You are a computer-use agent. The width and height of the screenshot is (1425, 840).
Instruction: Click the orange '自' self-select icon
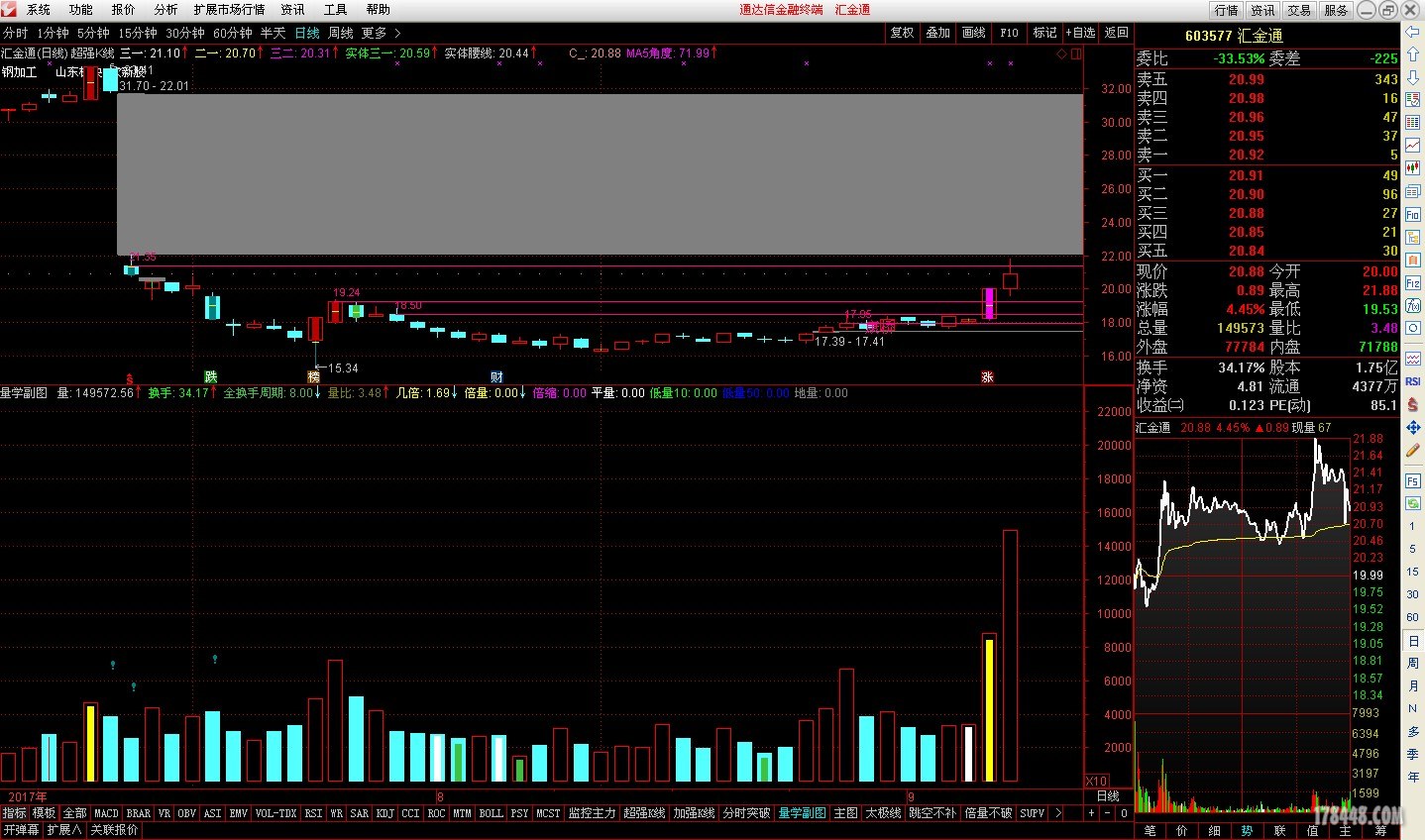1413,261
